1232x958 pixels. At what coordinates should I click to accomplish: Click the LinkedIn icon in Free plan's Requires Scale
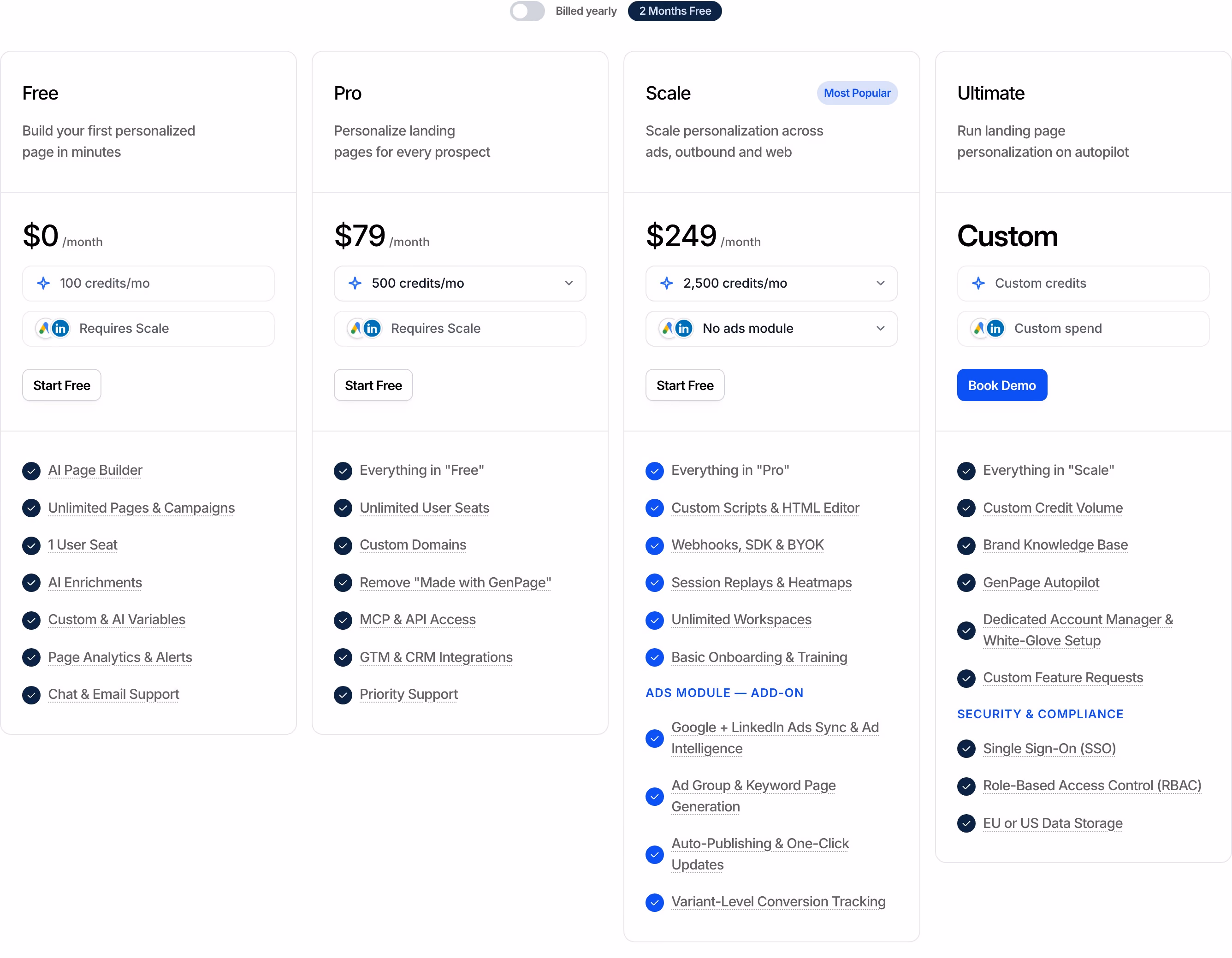[x=60, y=328]
